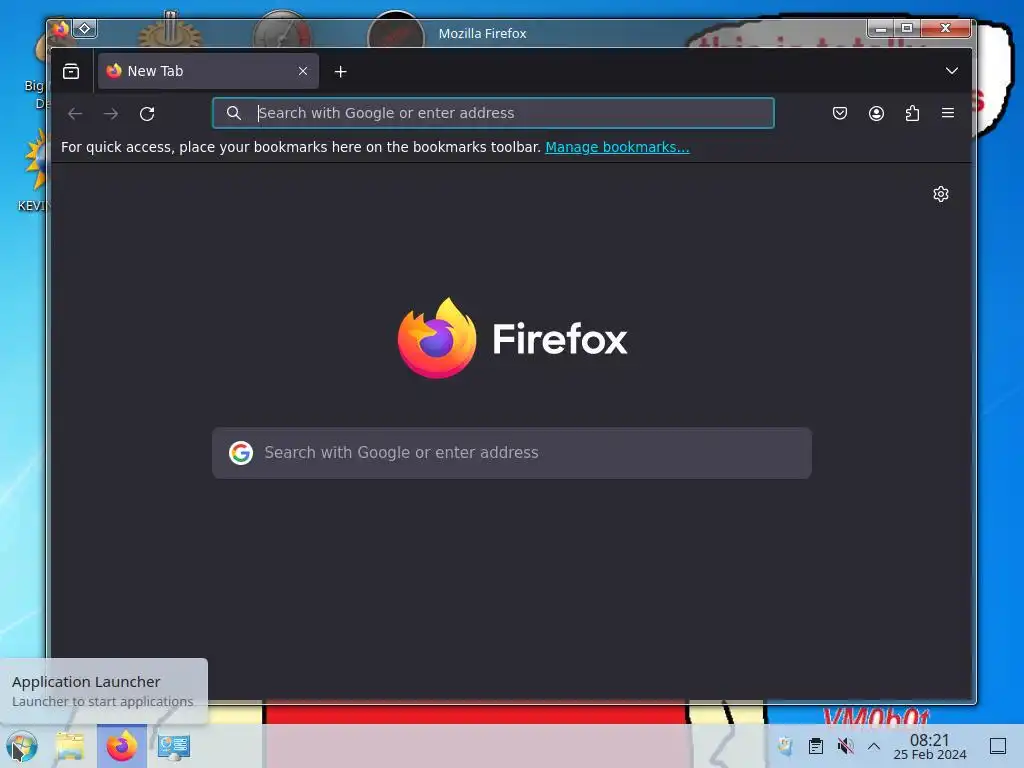Open Save to Pocket button
Viewport: 1024px width, 768px height.
[x=840, y=113]
